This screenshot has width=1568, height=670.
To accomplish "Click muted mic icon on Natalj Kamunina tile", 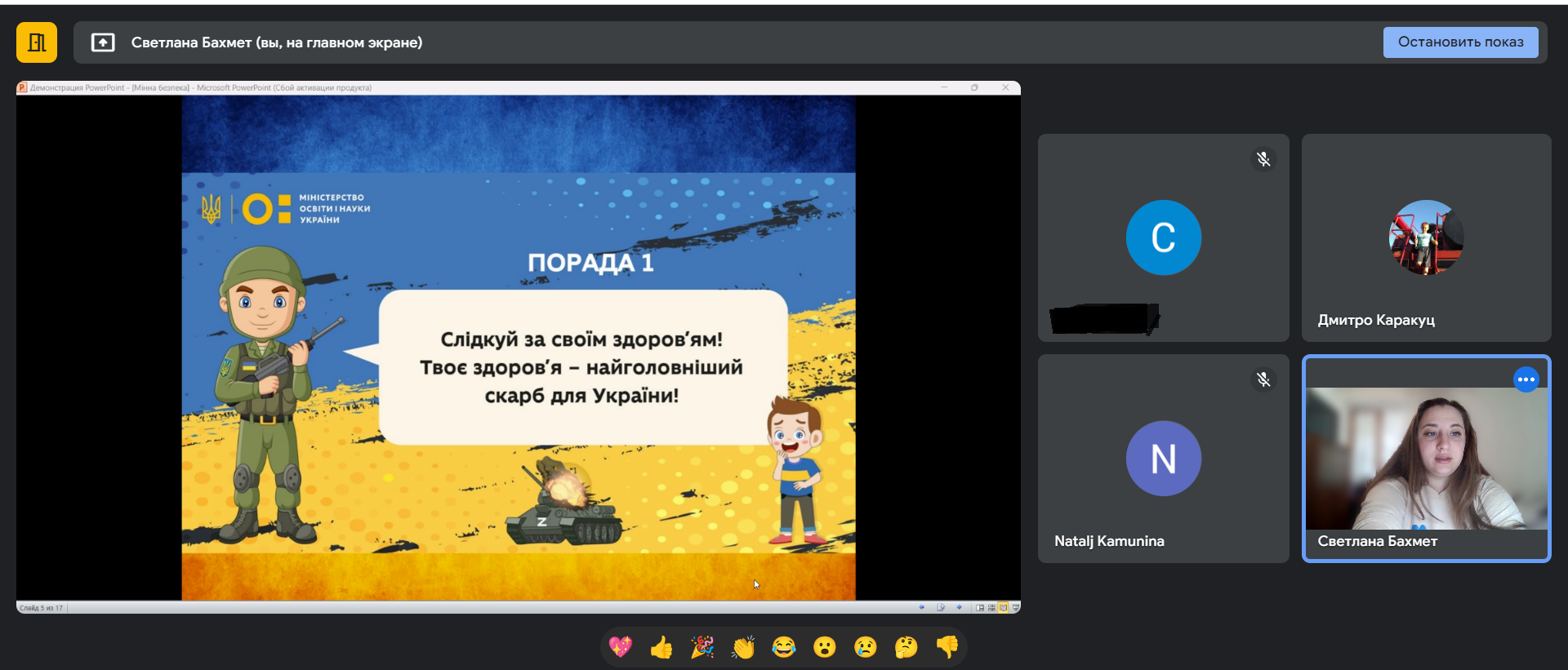I will (1263, 379).
